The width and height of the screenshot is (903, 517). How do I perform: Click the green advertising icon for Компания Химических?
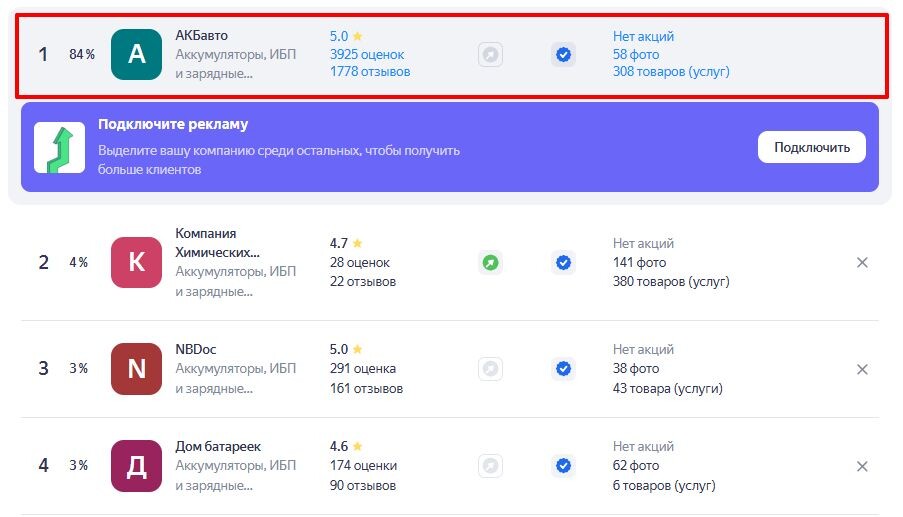(490, 263)
